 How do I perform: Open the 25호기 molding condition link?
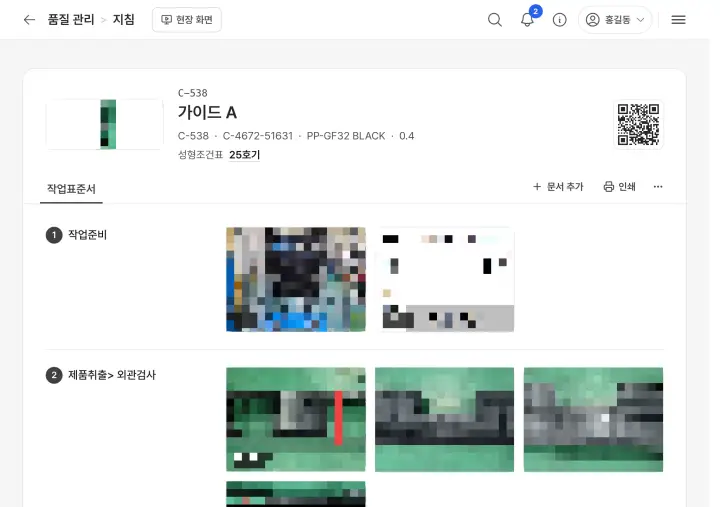coord(244,155)
